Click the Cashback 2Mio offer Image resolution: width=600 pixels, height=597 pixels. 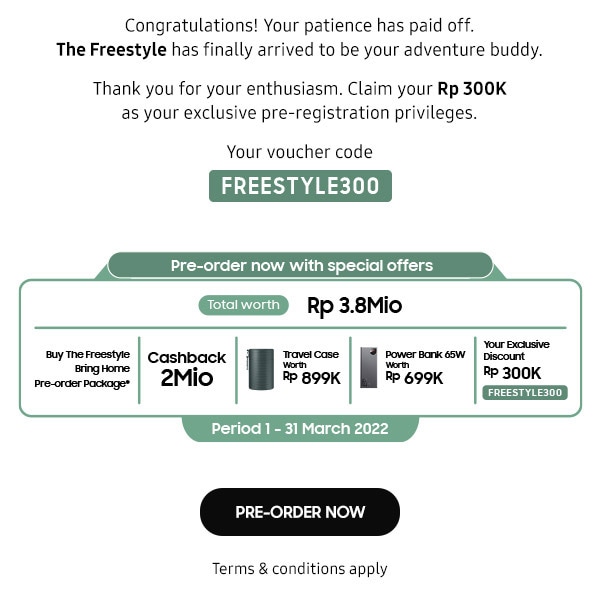coord(187,369)
